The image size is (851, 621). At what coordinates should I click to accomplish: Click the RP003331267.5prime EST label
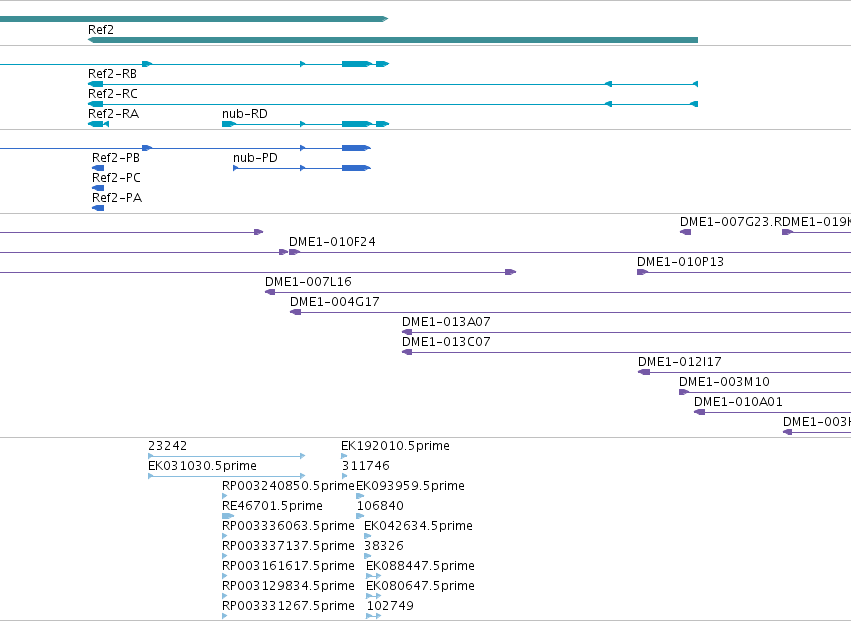point(288,607)
